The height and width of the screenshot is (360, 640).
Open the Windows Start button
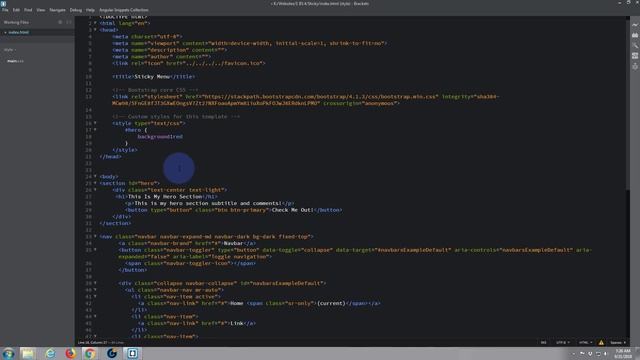pos(8,353)
